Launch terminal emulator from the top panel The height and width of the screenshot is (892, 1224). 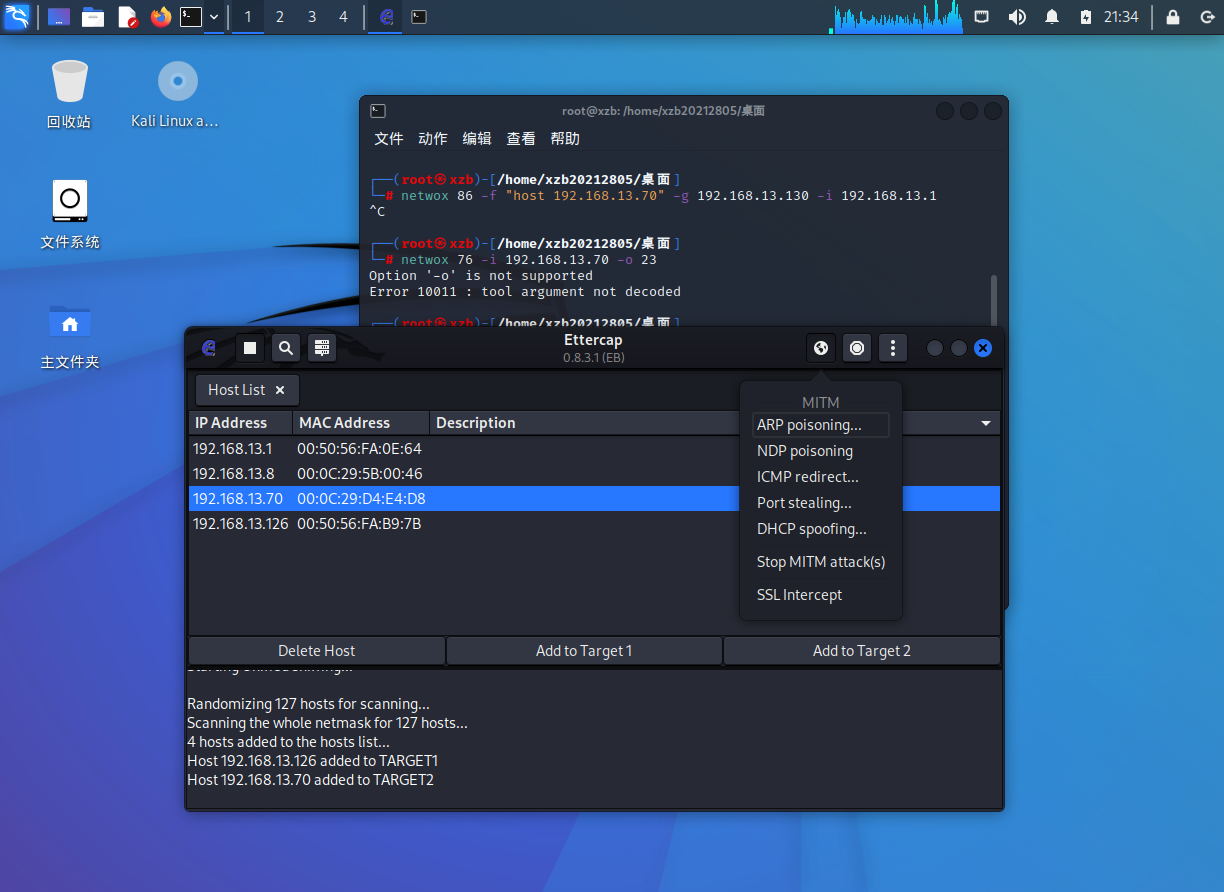(x=191, y=17)
